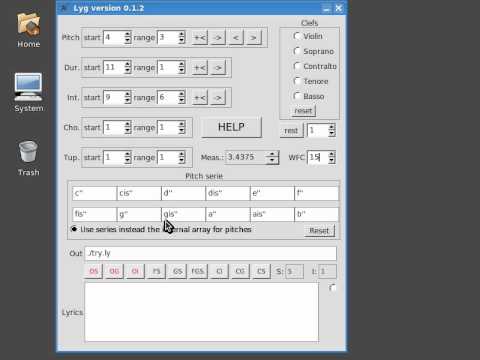Click the CI button below Out field
This screenshot has height=360, width=480.
219,271
